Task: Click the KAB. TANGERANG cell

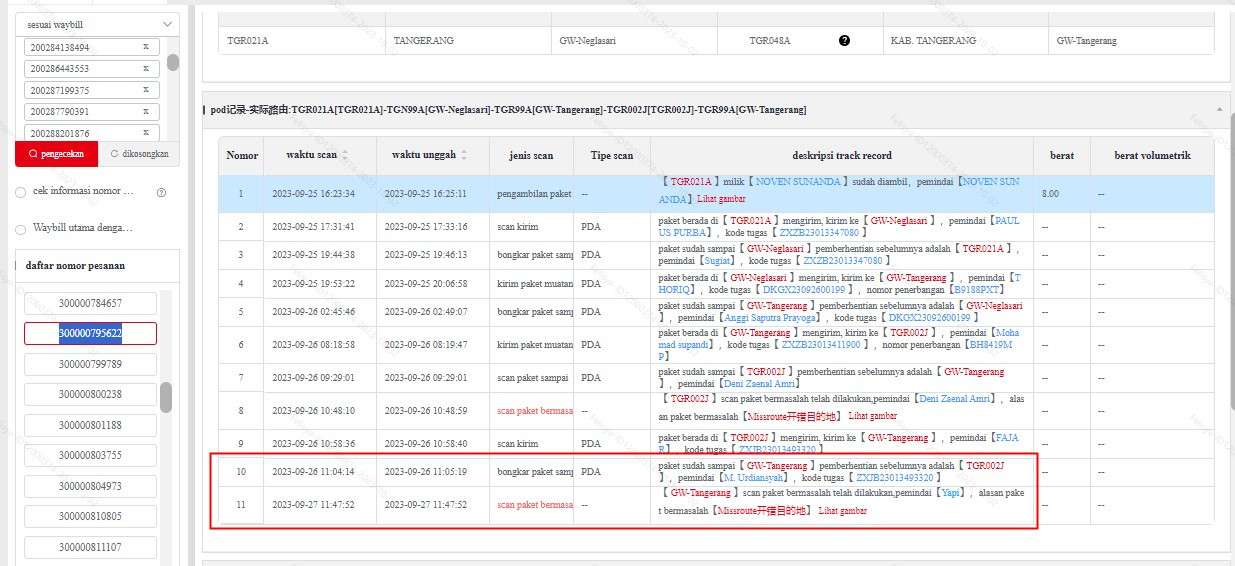Action: (x=966, y=41)
